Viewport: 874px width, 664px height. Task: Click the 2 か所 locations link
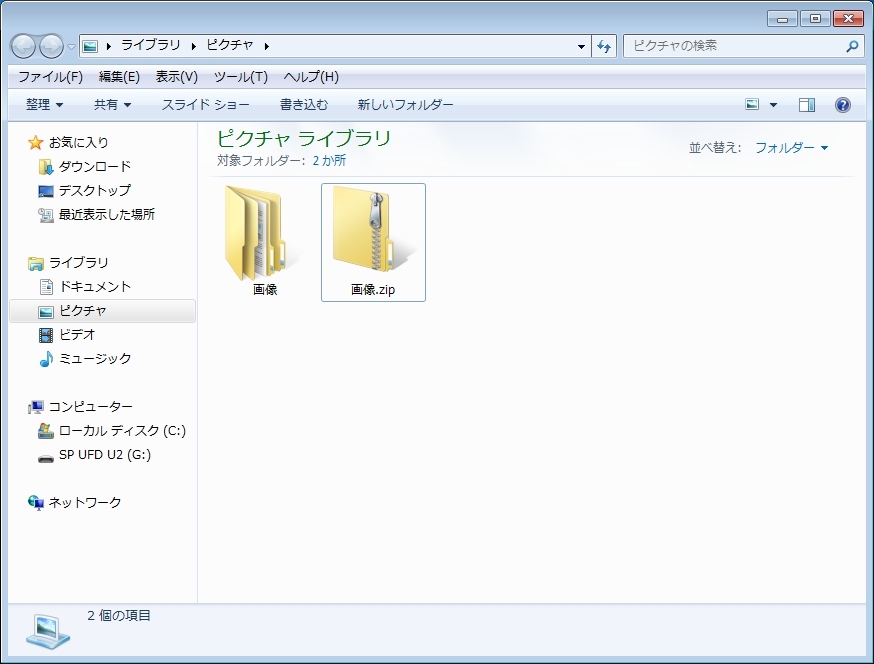[329, 161]
